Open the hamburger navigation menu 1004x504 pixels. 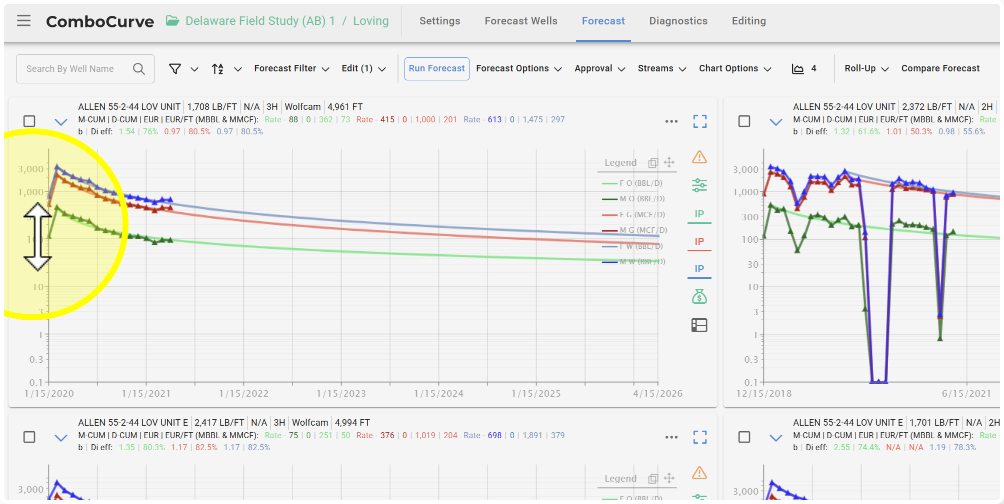tap(24, 20)
